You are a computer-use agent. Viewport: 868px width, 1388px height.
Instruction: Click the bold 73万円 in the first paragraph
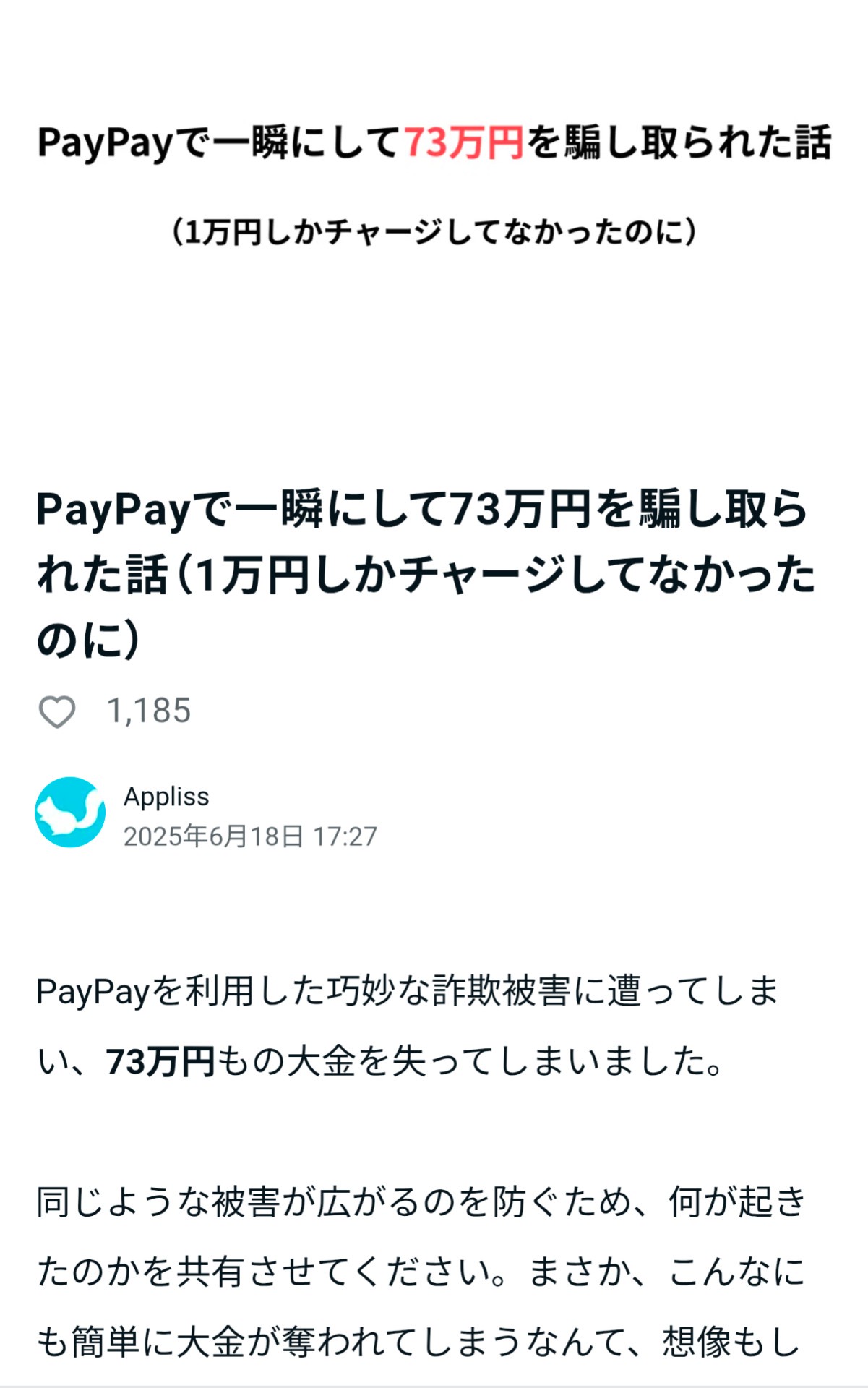pos(160,1061)
